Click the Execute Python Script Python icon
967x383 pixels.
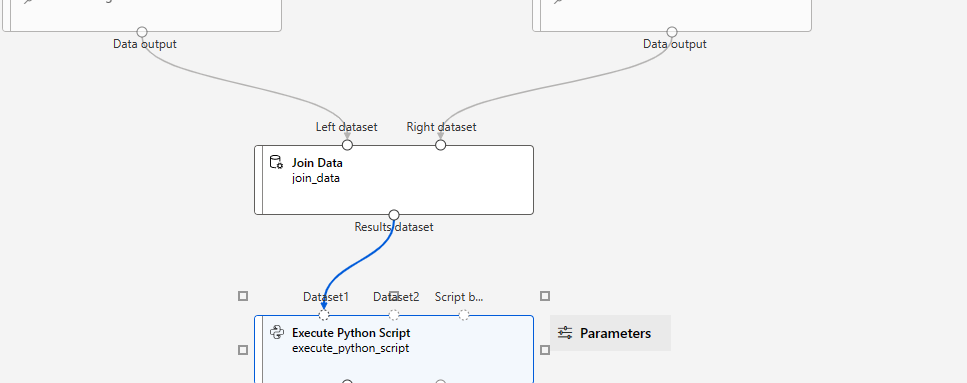277,332
